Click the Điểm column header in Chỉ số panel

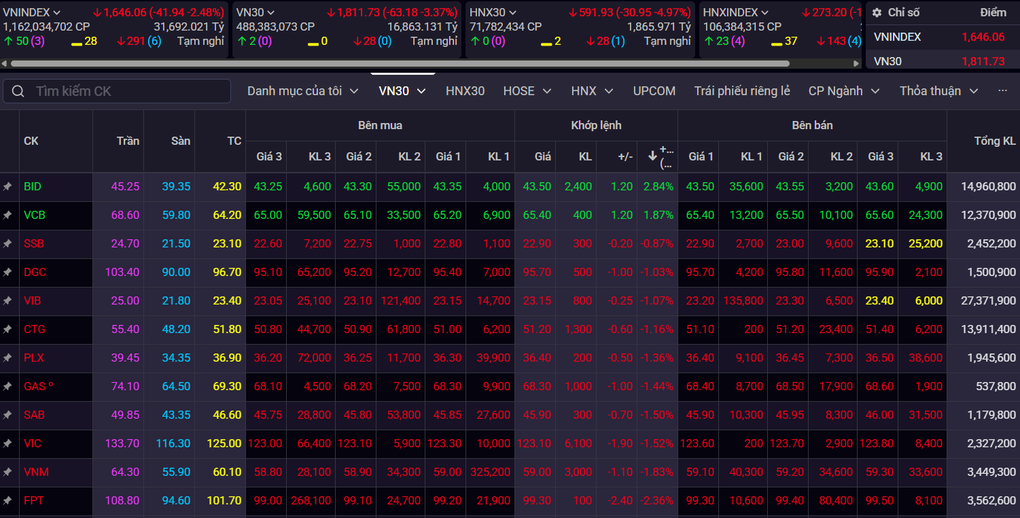(x=993, y=12)
